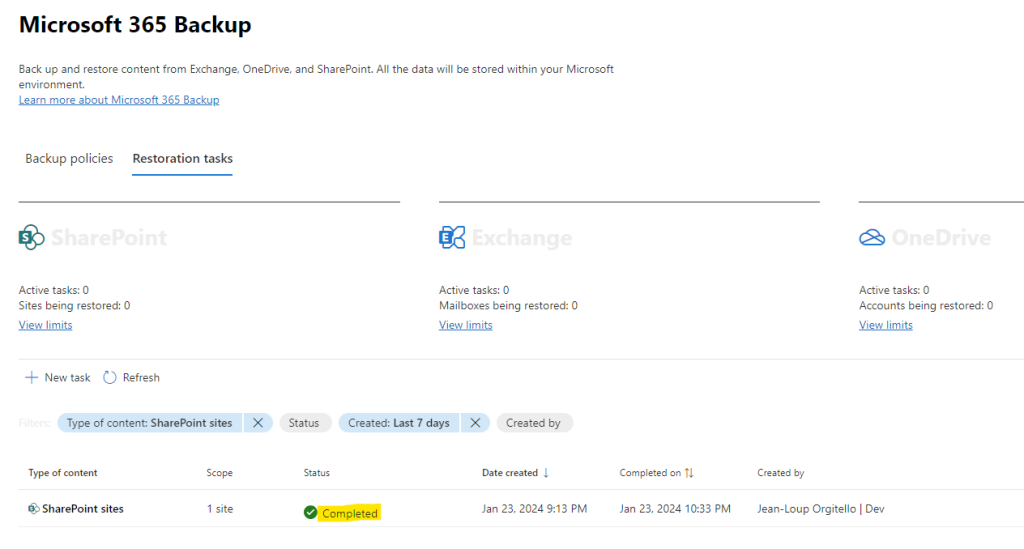Image resolution: width=1024 pixels, height=549 pixels.
Task: Open the Status filter
Action: click(304, 423)
